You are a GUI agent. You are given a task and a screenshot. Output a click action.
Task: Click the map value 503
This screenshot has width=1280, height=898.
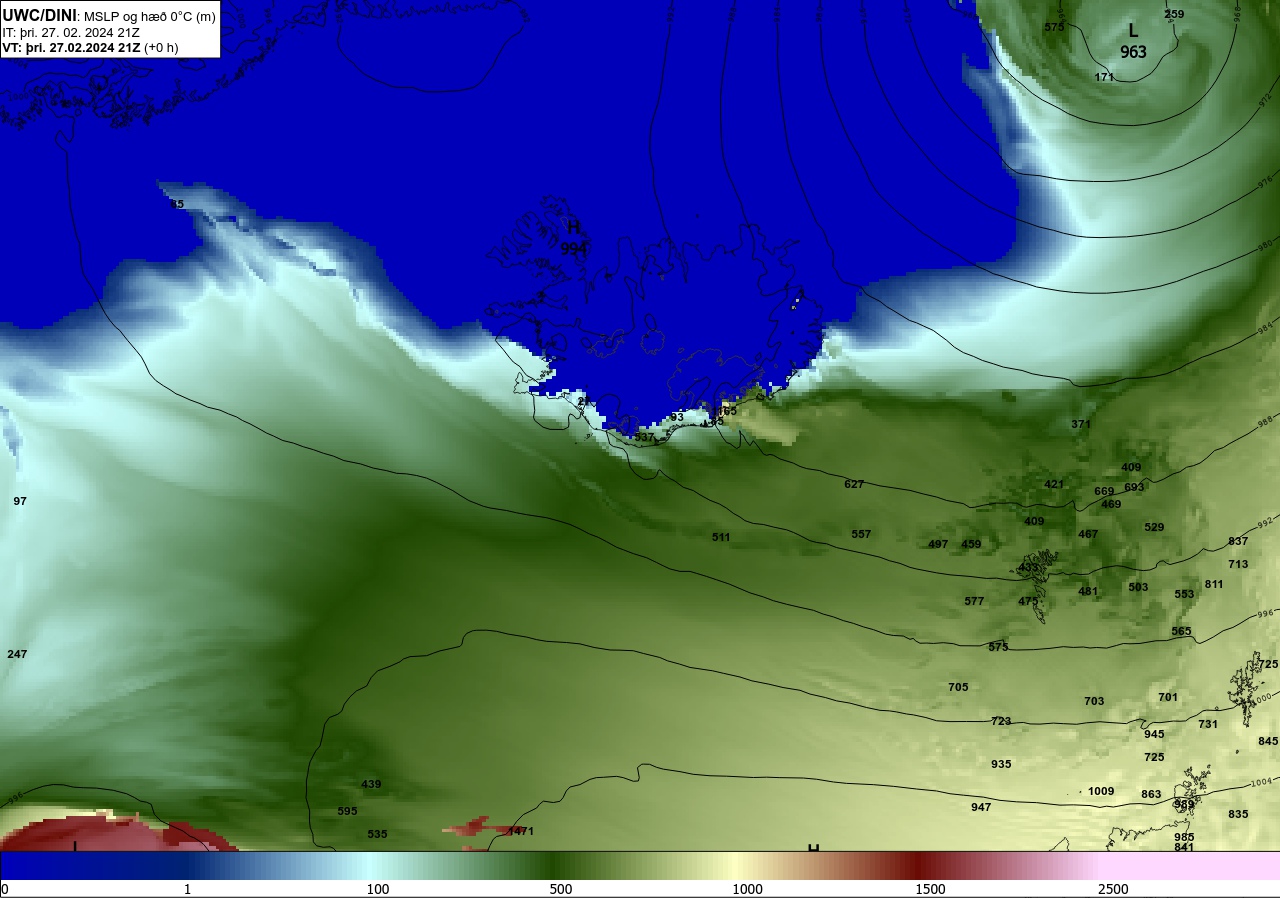[1138, 587]
